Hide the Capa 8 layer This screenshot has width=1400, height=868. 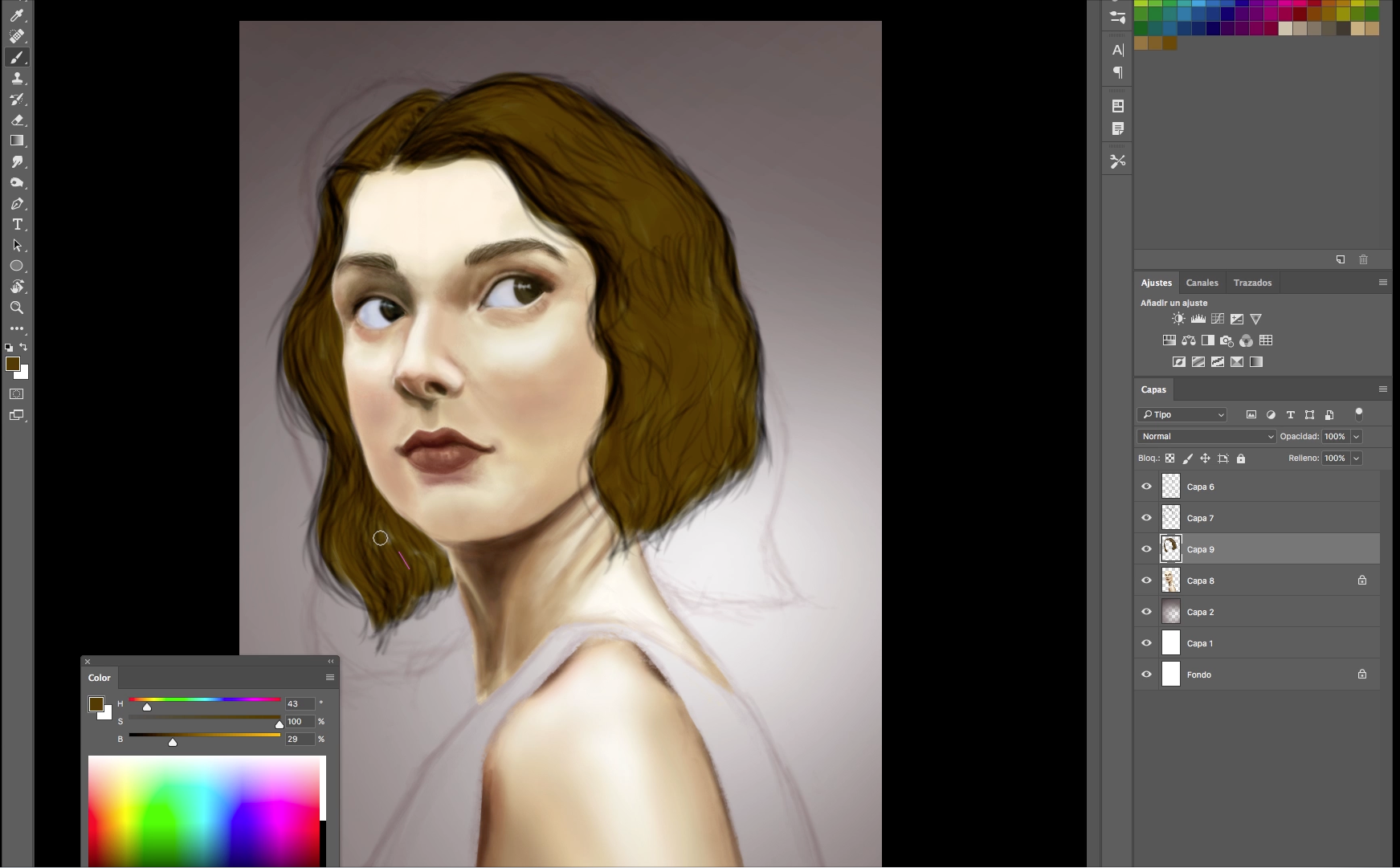coord(1146,581)
